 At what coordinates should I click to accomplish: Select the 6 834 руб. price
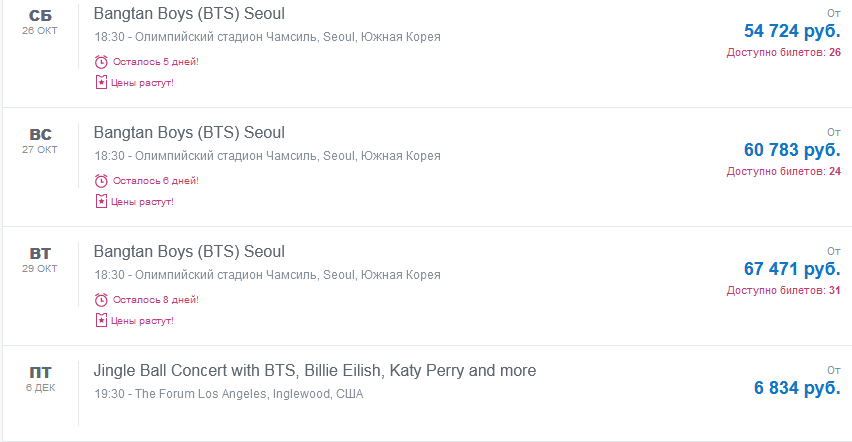[797, 388]
